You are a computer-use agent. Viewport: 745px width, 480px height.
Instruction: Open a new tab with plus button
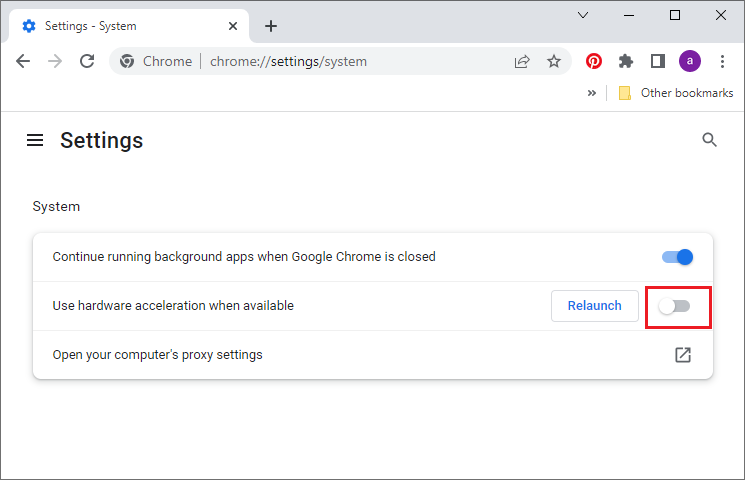coord(271,26)
